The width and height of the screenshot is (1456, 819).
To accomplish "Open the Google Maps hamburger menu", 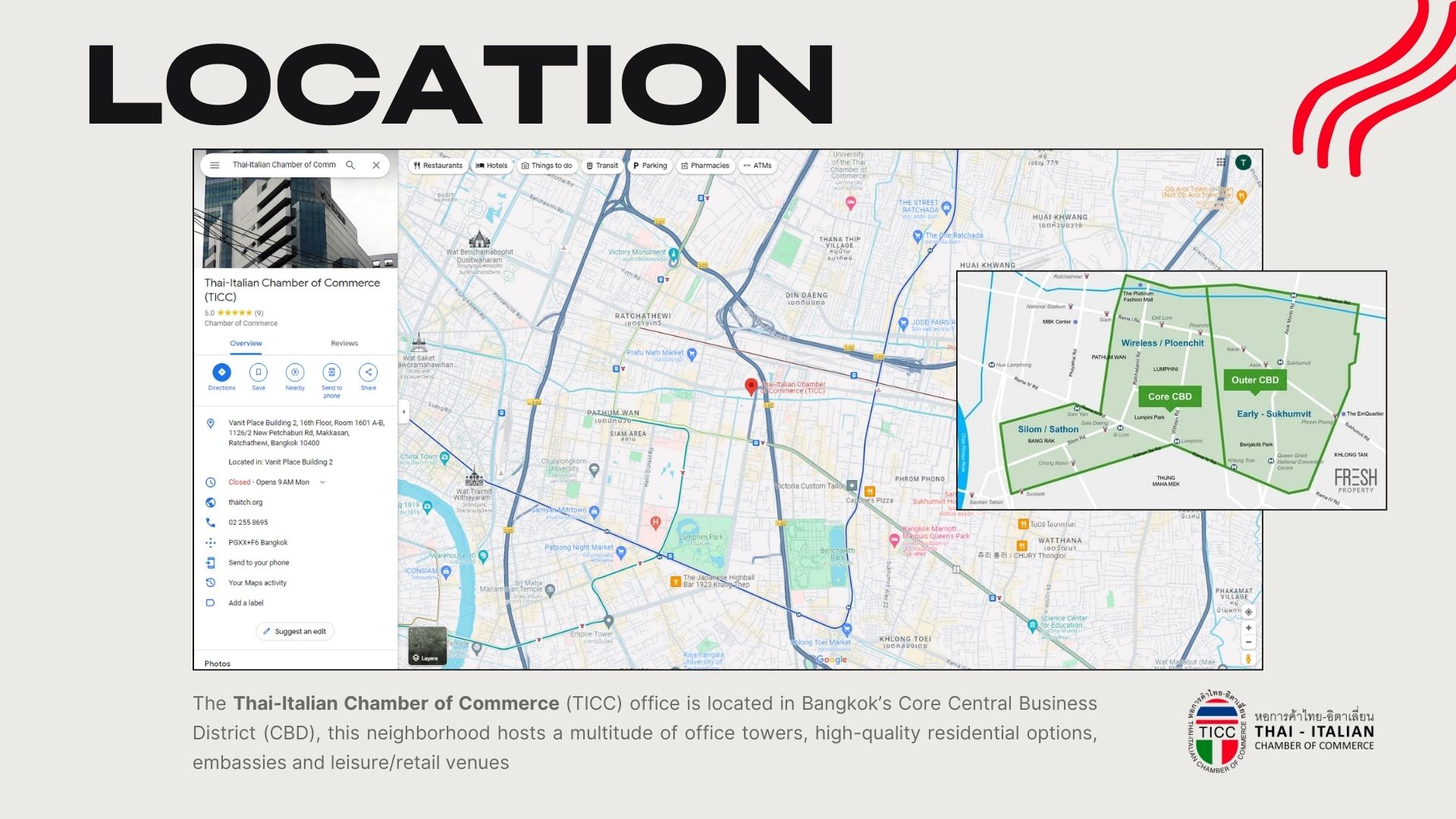I will coord(215,165).
